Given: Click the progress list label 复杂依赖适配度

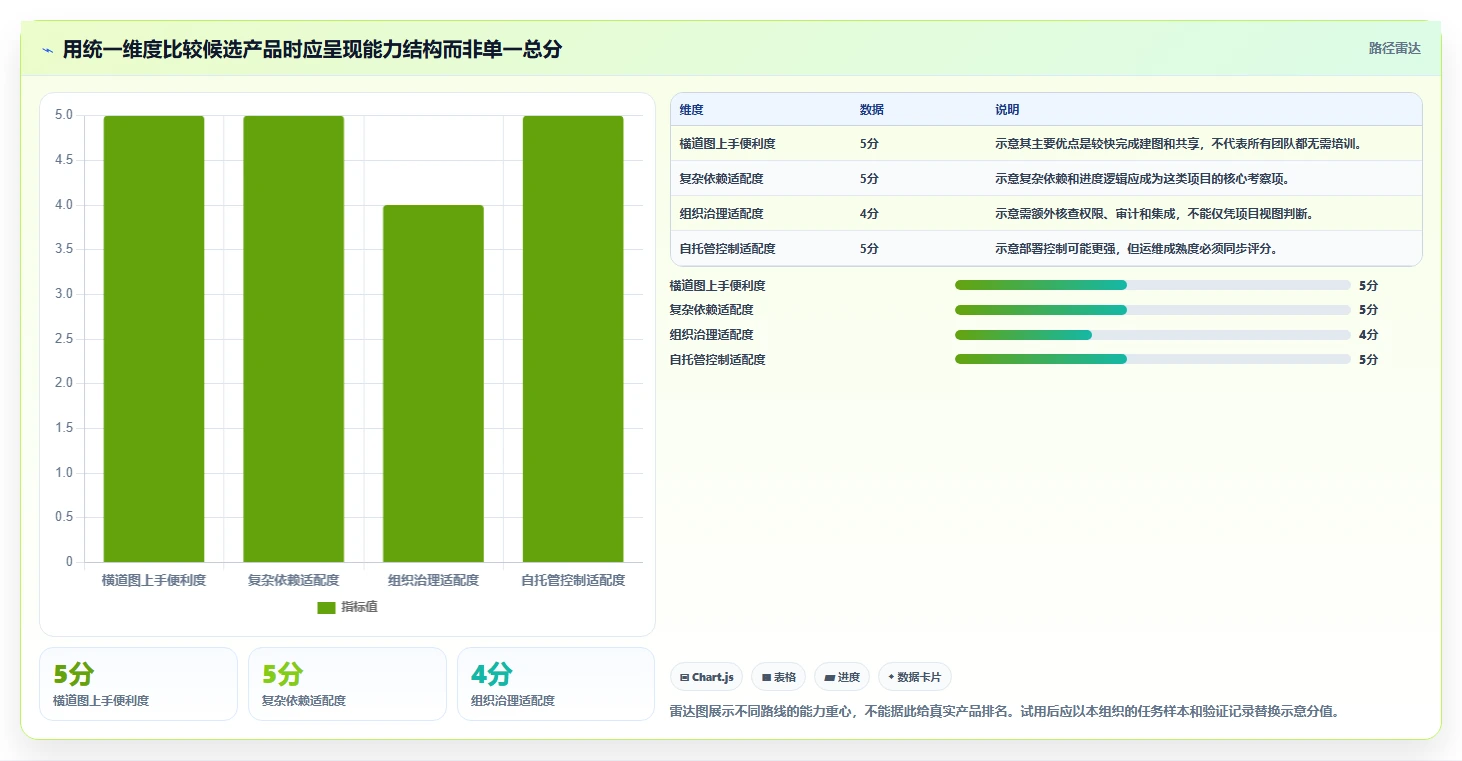Looking at the screenshot, I should pyautogui.click(x=711, y=310).
